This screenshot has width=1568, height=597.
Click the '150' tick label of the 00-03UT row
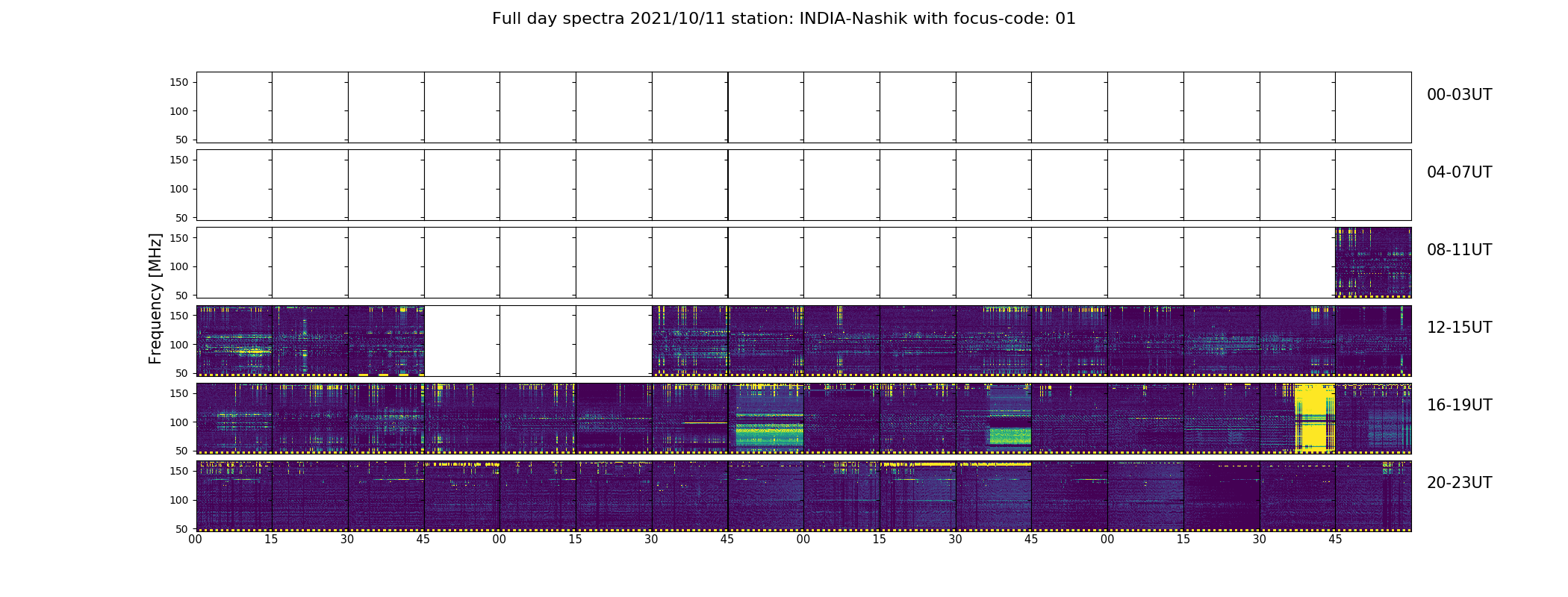coord(178,82)
